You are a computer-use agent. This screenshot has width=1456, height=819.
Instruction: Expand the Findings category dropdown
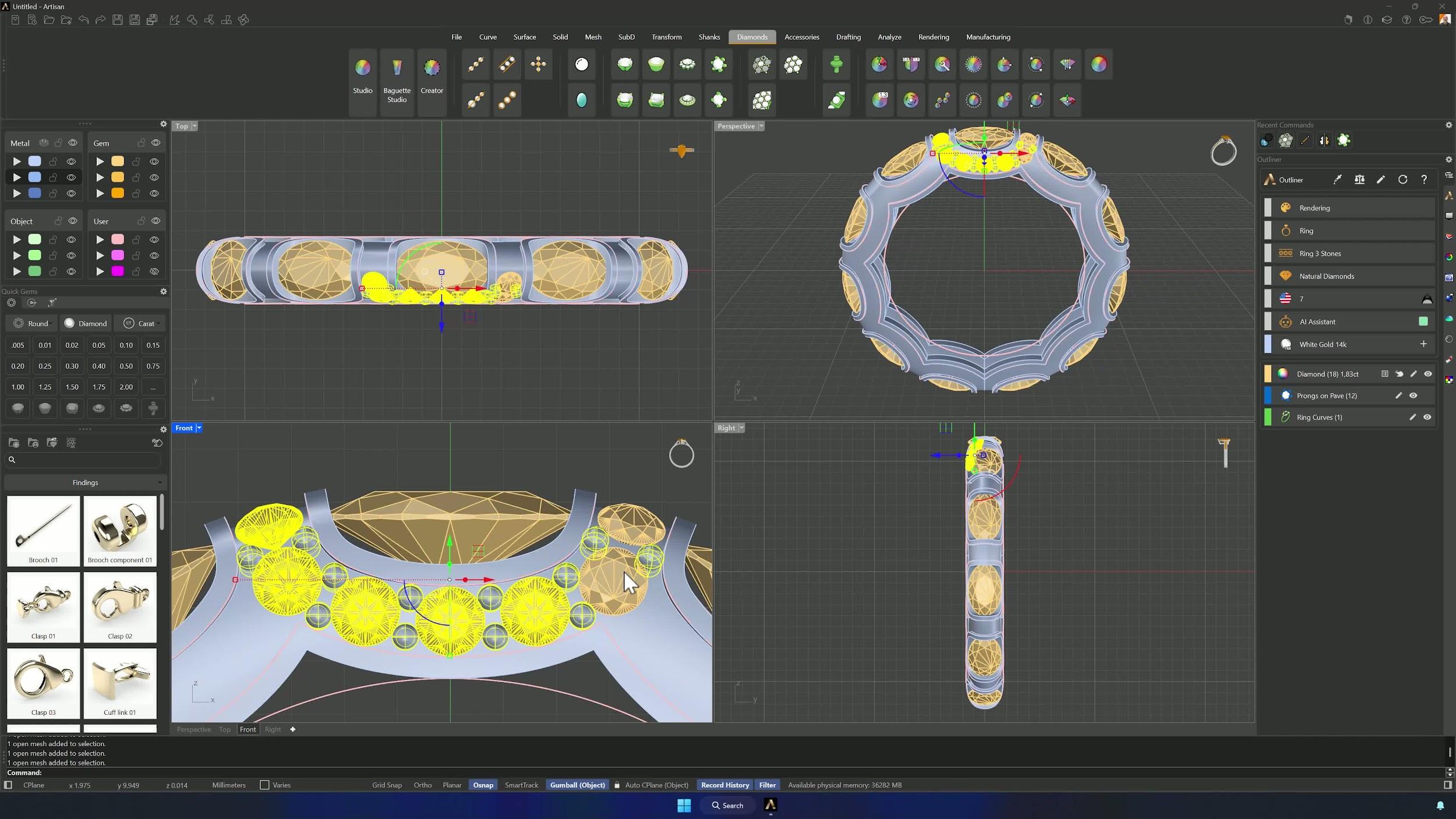[85, 482]
